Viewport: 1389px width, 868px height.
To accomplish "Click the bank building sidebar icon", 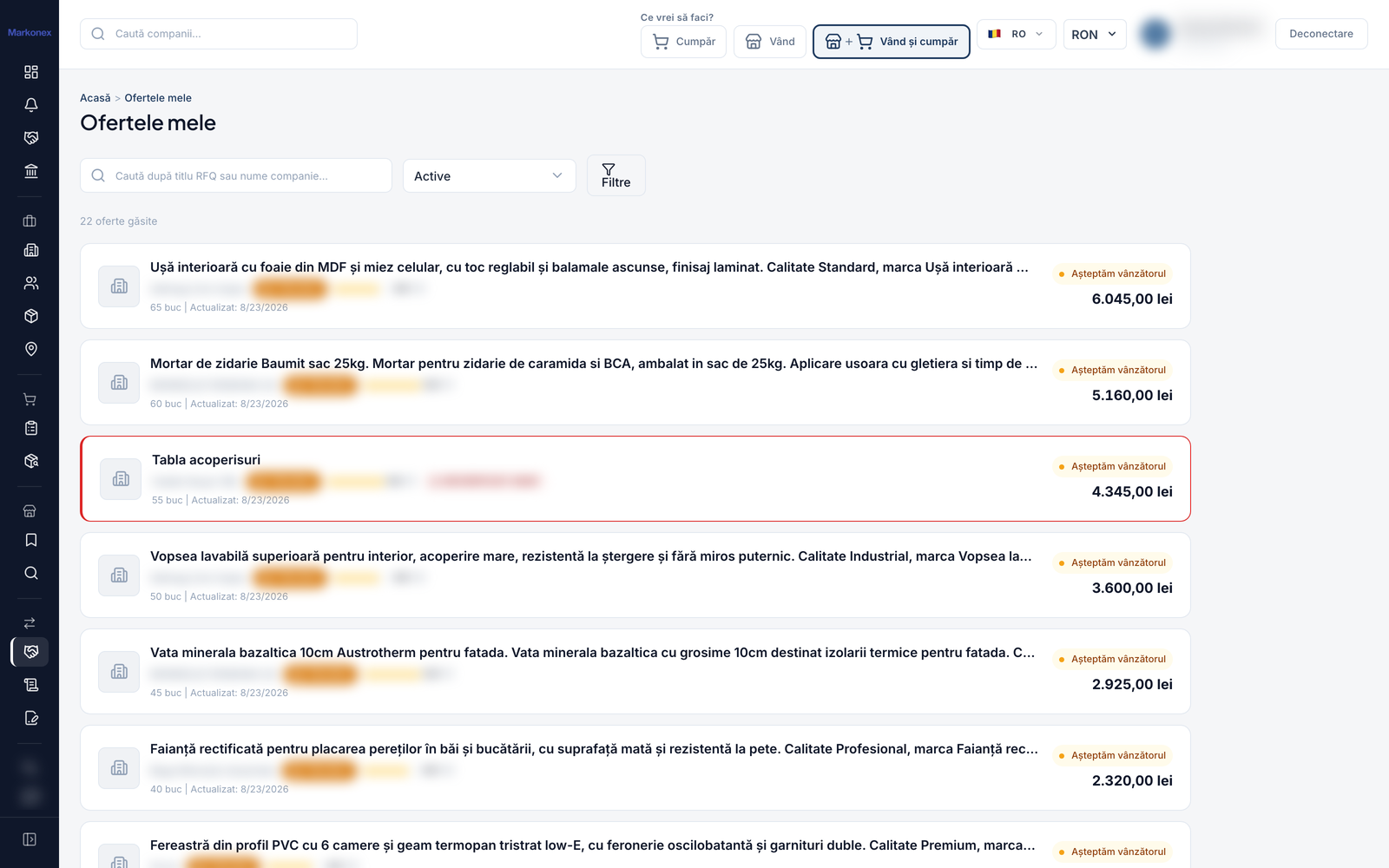I will tap(30, 171).
